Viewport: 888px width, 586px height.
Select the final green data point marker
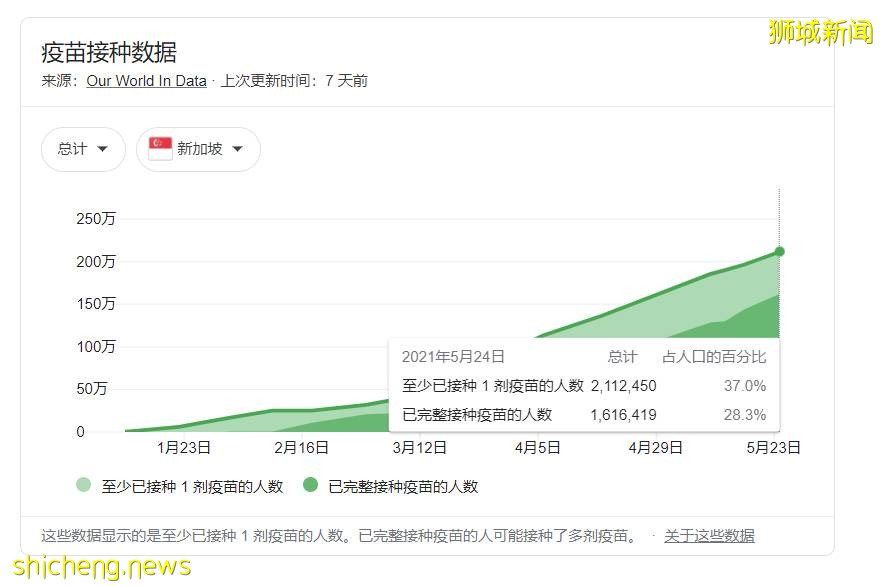(x=779, y=252)
